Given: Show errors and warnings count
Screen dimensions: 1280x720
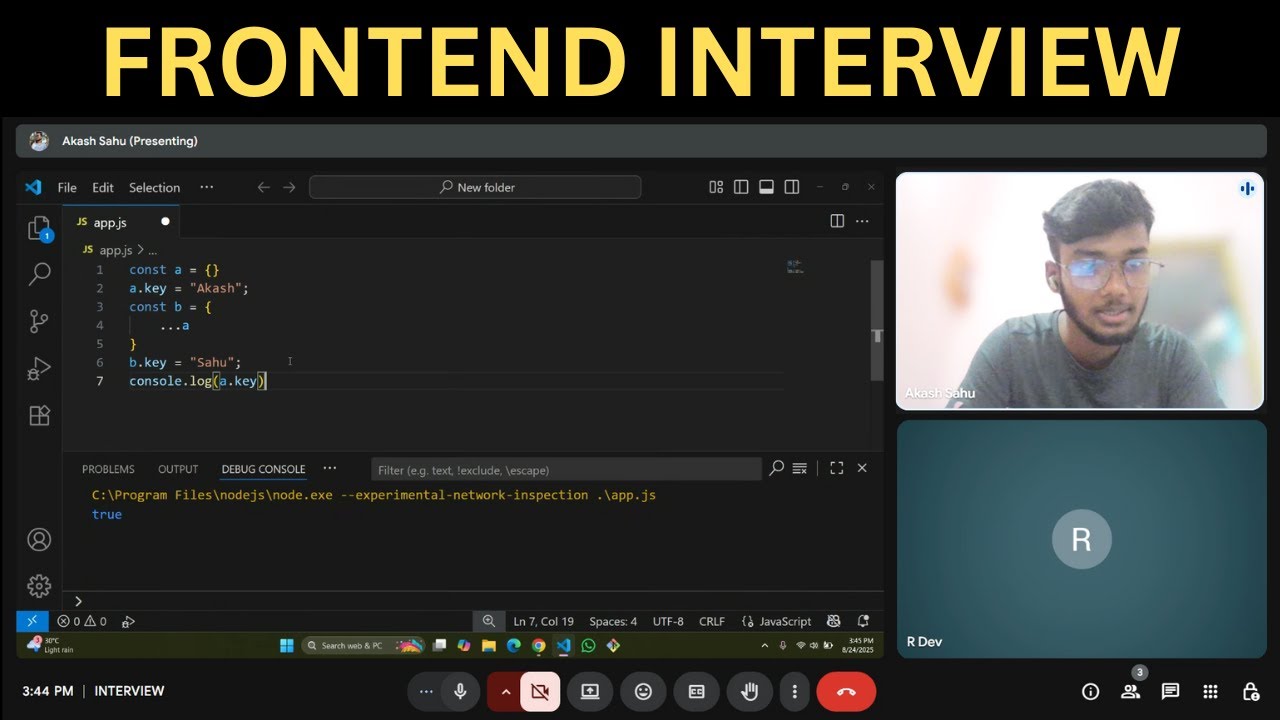Looking at the screenshot, I should point(82,621).
